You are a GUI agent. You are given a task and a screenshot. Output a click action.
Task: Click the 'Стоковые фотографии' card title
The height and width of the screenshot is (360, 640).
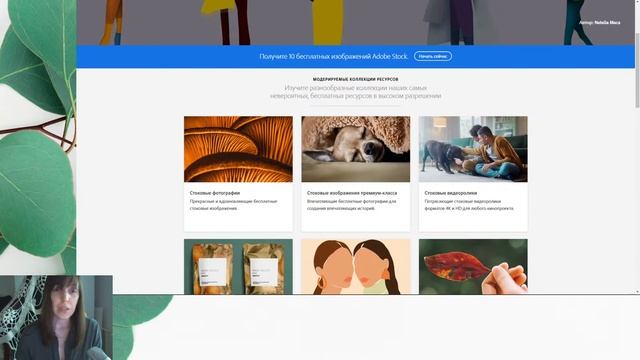pos(215,193)
